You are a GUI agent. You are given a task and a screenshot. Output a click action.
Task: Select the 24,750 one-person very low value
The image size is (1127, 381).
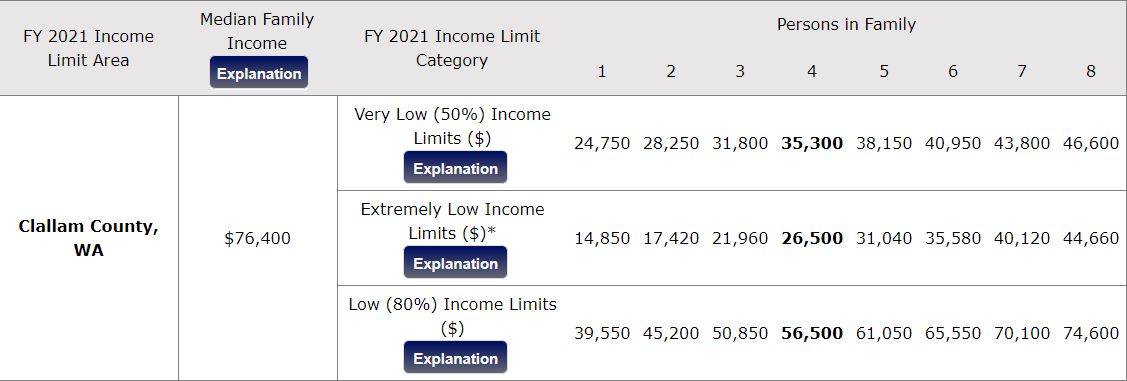tap(602, 143)
